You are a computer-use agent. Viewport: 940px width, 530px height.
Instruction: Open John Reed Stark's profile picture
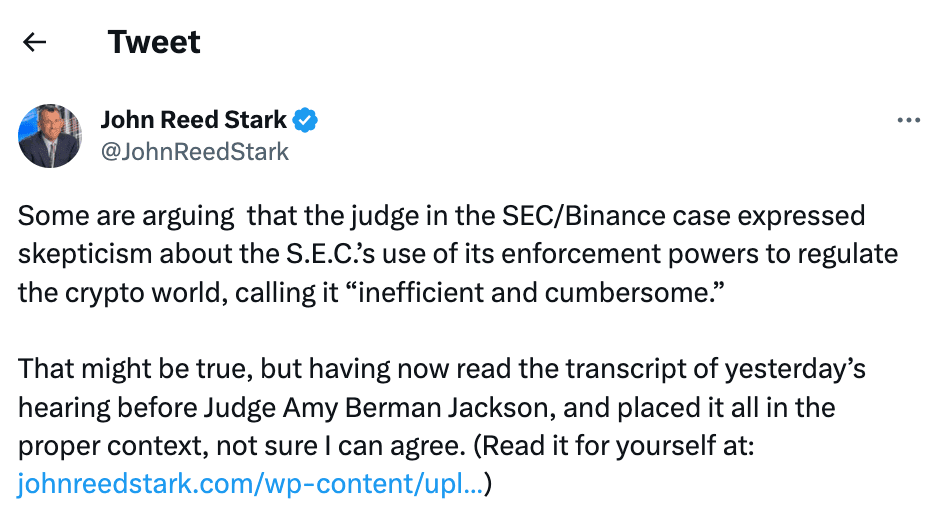pyautogui.click(x=50, y=135)
